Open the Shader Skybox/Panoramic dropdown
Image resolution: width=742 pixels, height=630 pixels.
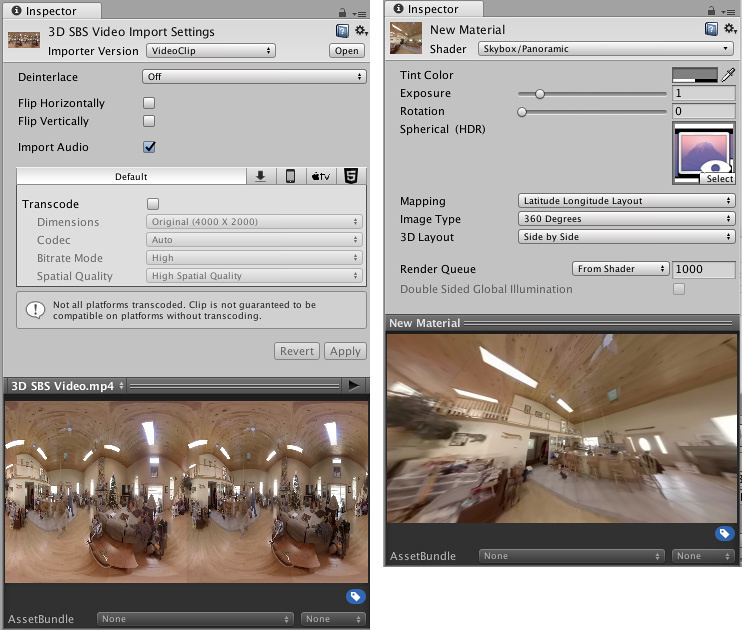(x=604, y=48)
